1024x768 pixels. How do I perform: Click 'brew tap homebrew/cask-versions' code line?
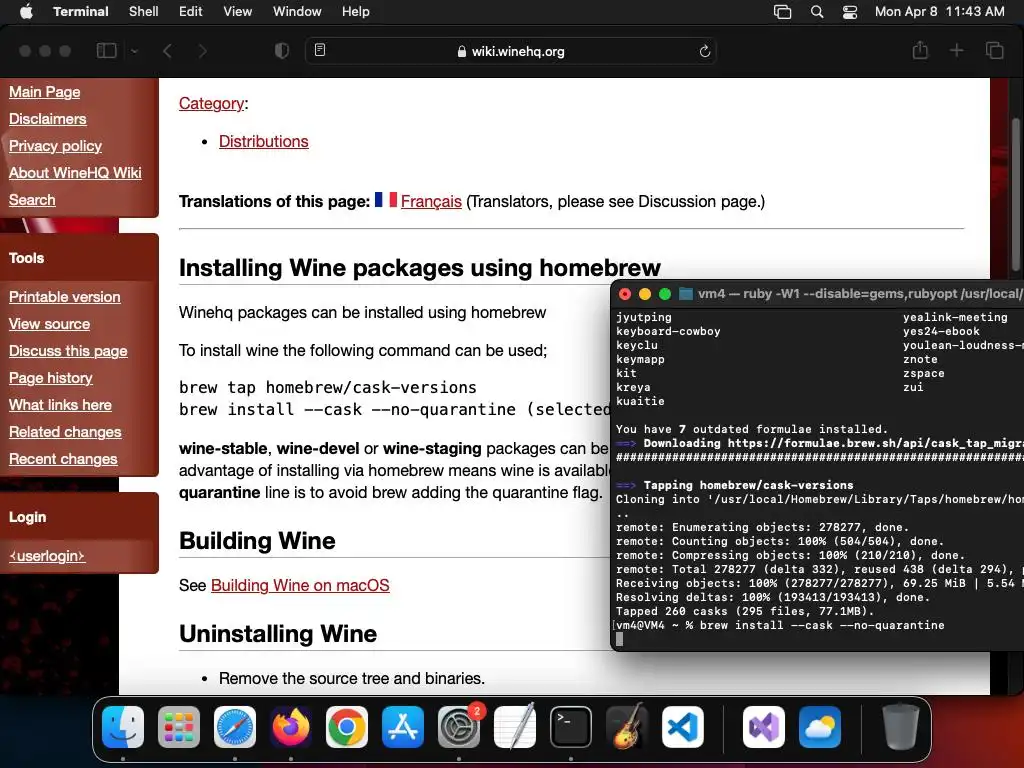(x=328, y=387)
